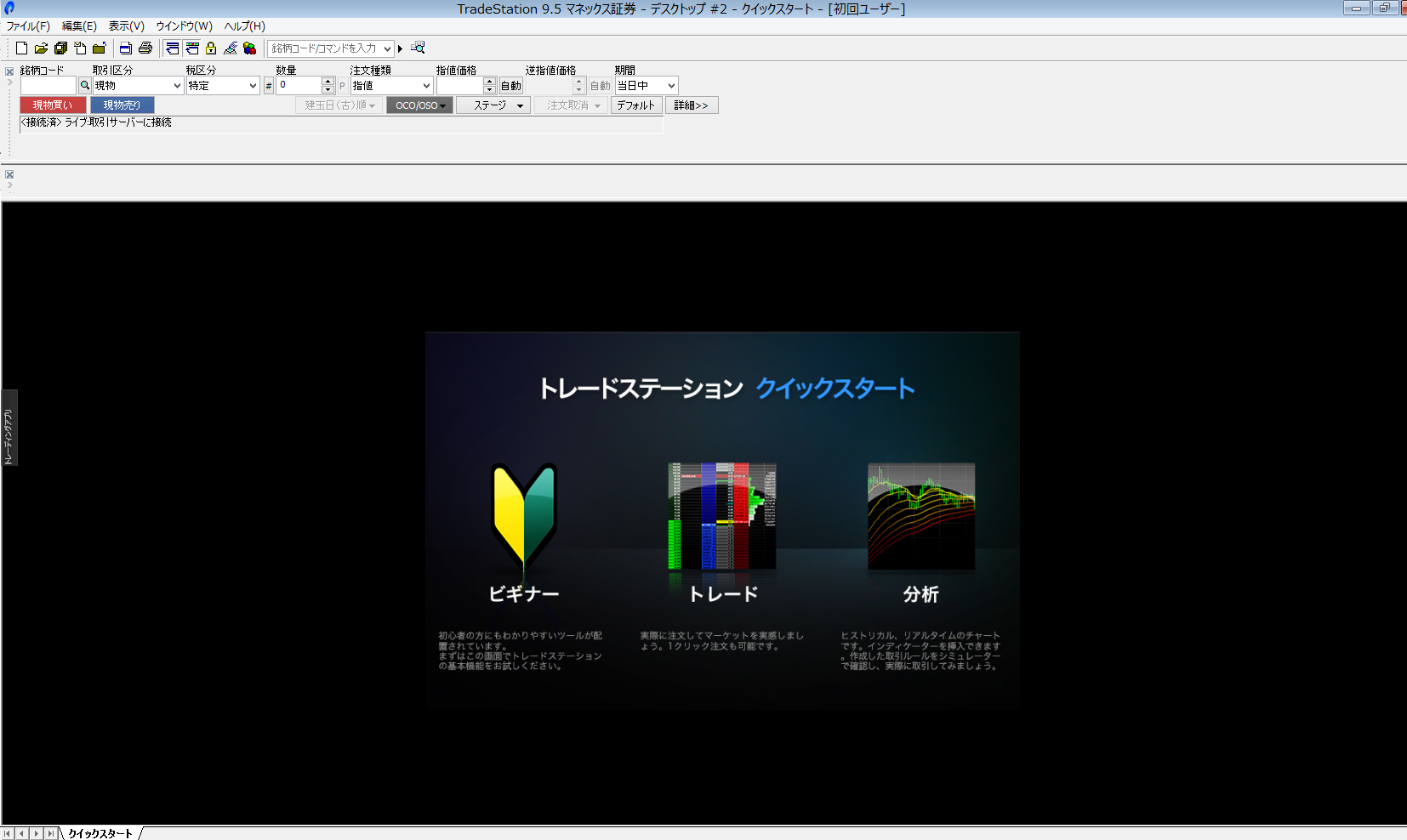Click the new desktop page icon
The height and width of the screenshot is (840, 1407).
point(80,48)
